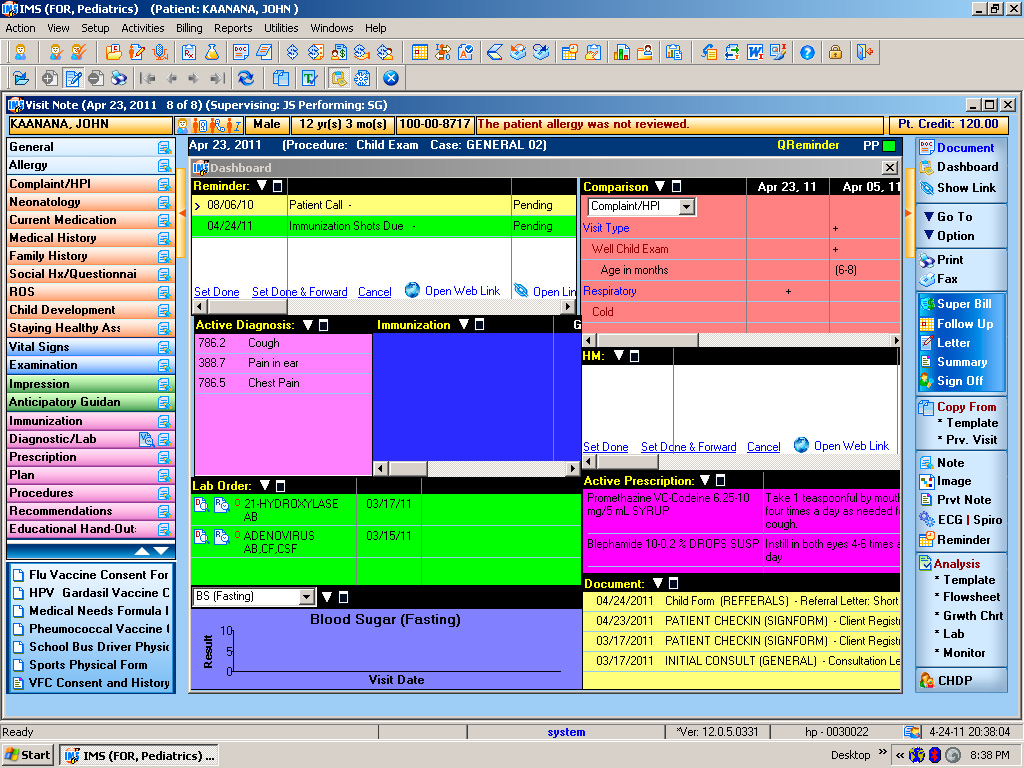Click the microphone dictation toolbar icon
Screen dimensions: 1024x768
click(x=160, y=52)
